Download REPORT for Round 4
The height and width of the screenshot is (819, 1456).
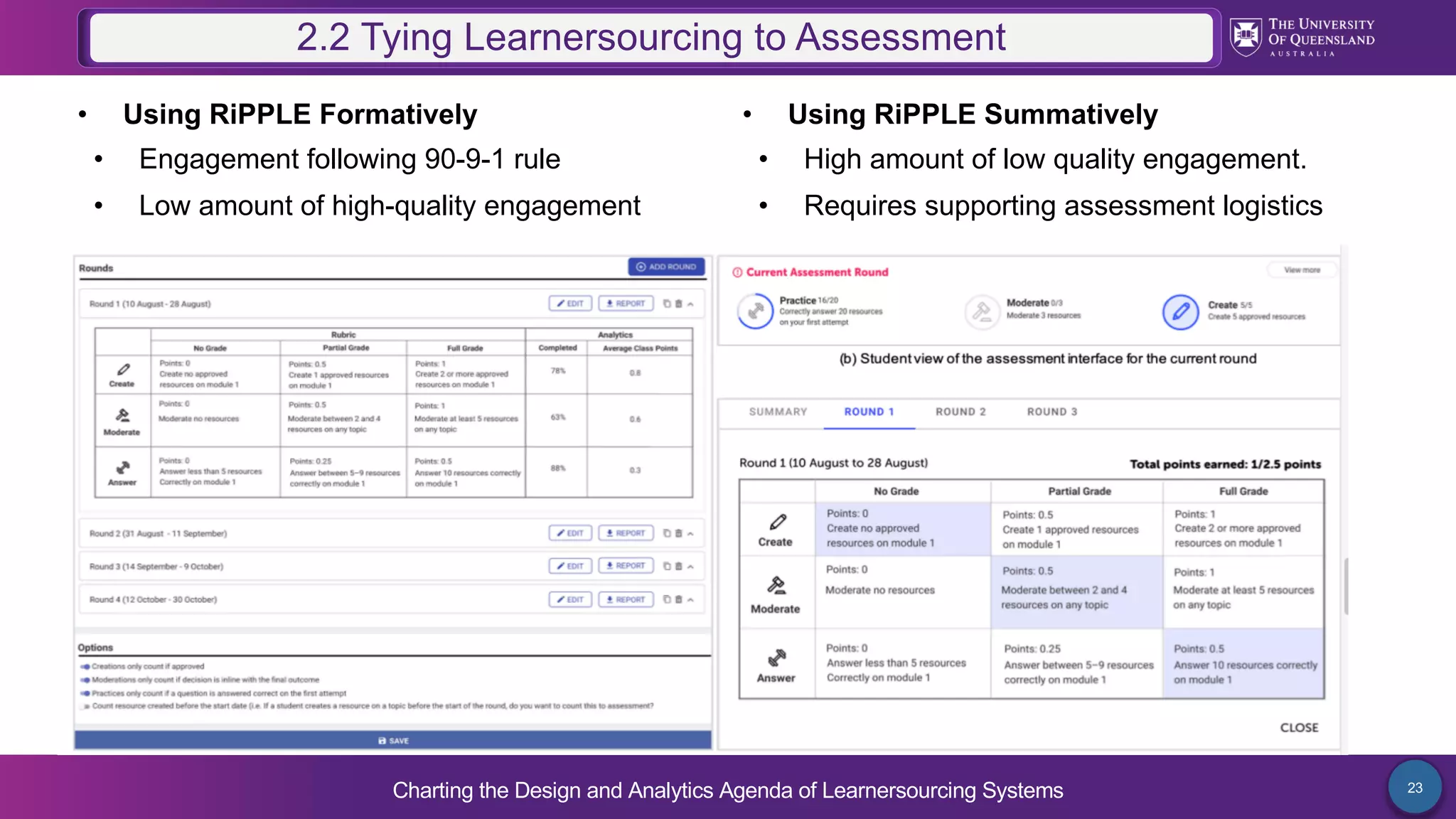pyautogui.click(x=626, y=599)
